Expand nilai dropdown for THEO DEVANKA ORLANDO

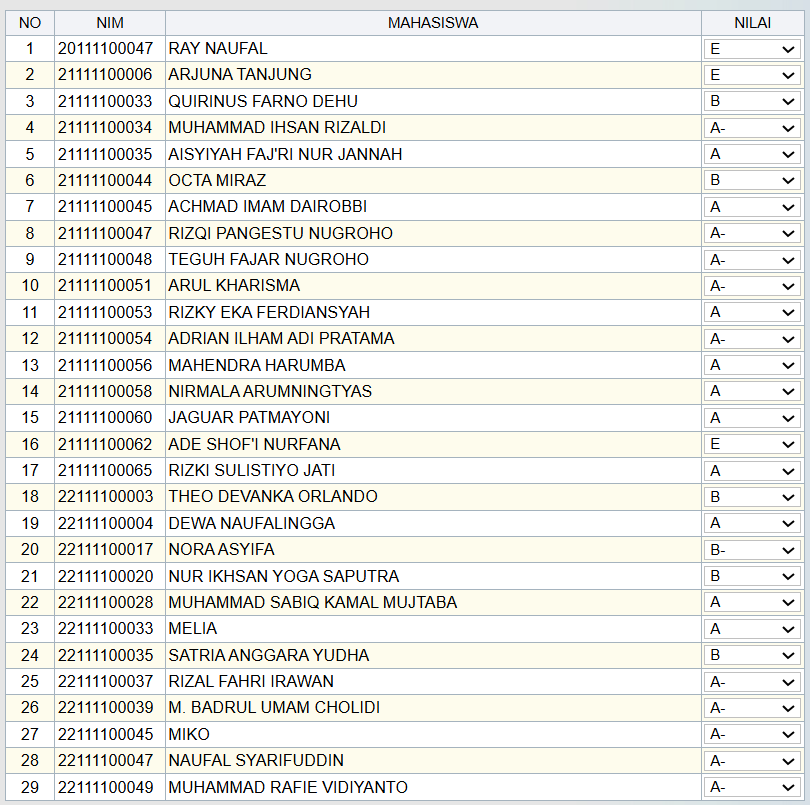click(x=752, y=497)
